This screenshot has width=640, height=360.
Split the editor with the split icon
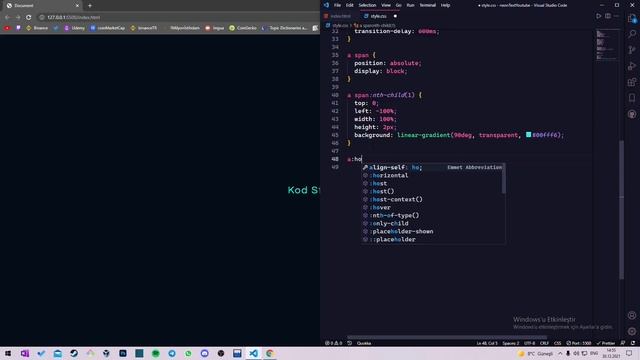pyautogui.click(x=608, y=16)
